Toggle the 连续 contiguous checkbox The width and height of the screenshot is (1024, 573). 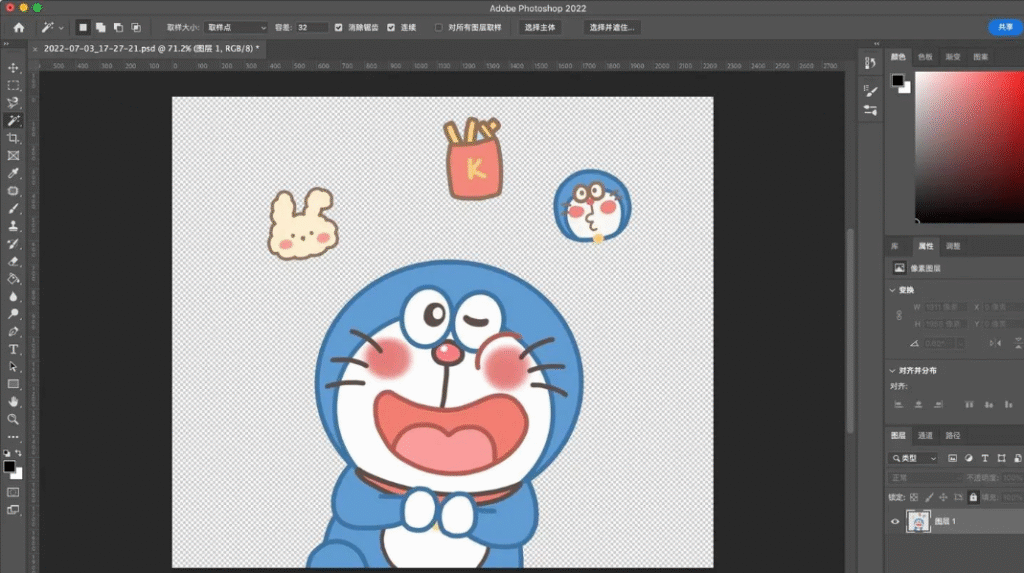pyautogui.click(x=391, y=27)
